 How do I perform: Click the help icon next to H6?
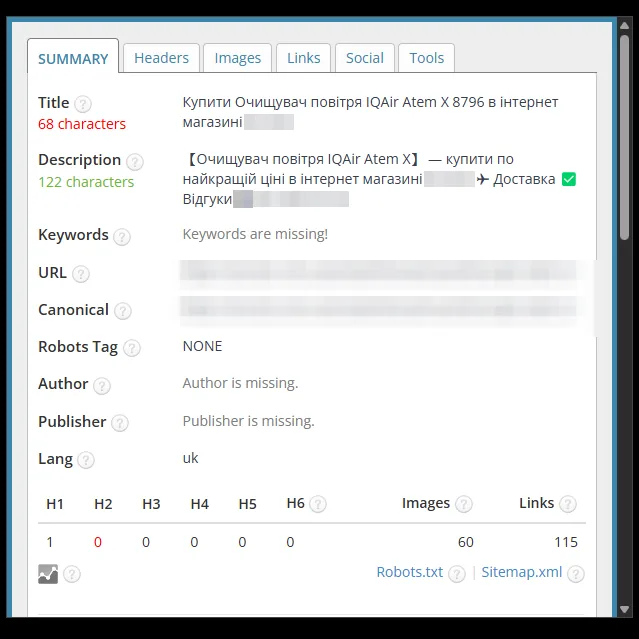(x=318, y=504)
